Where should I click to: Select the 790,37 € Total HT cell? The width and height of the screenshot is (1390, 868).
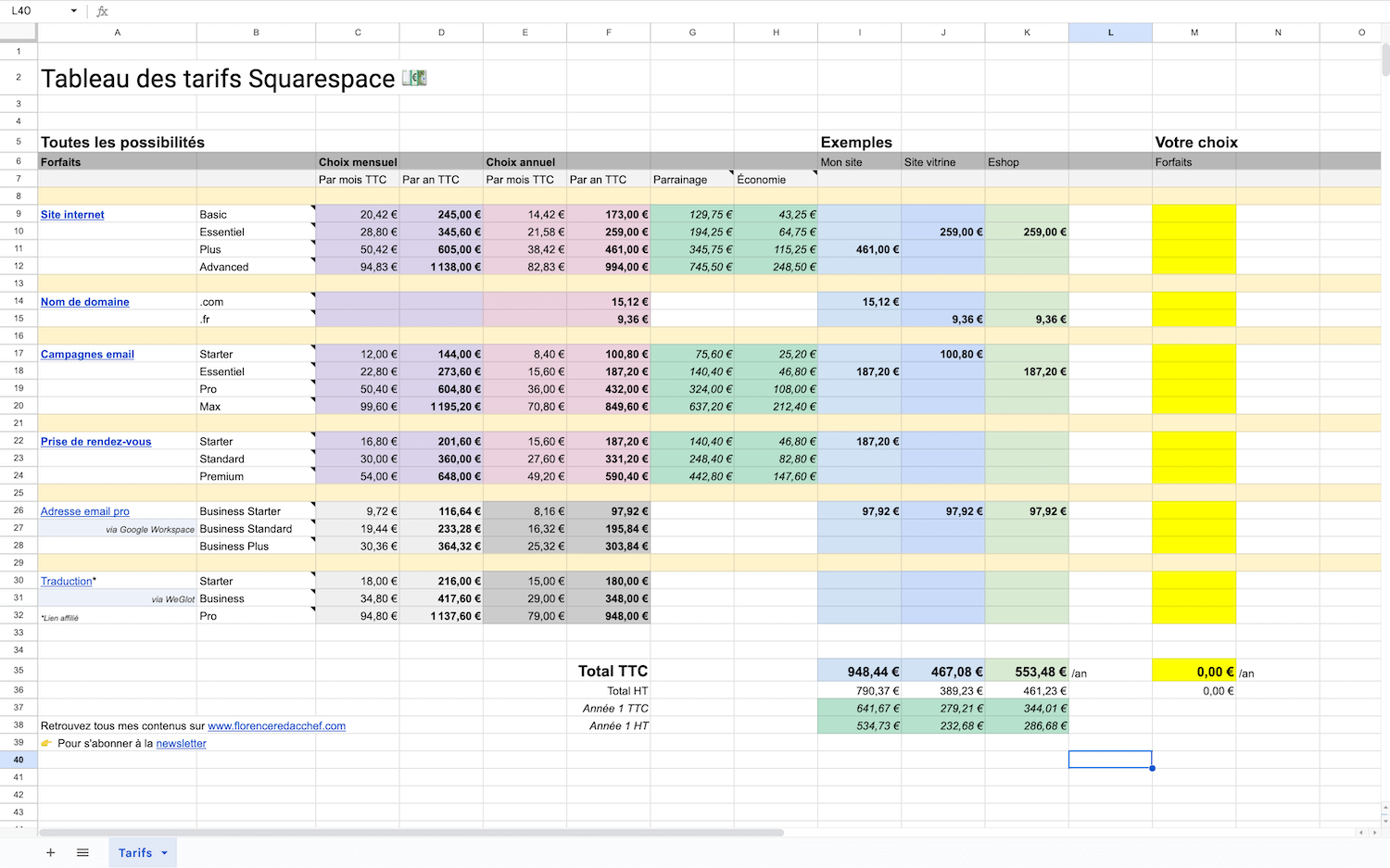859,691
